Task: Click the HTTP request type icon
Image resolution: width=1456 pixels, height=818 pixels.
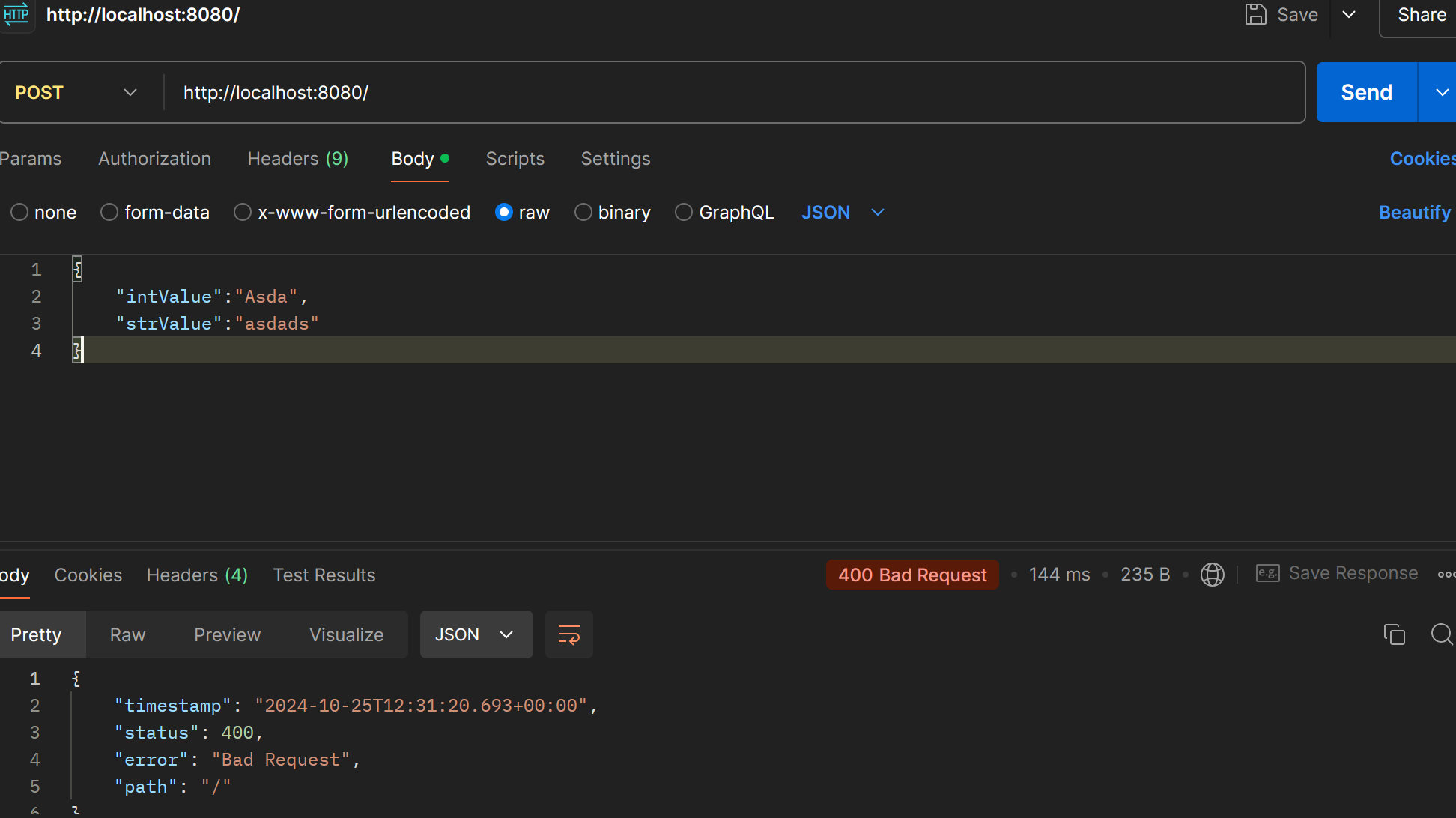Action: pos(16,14)
